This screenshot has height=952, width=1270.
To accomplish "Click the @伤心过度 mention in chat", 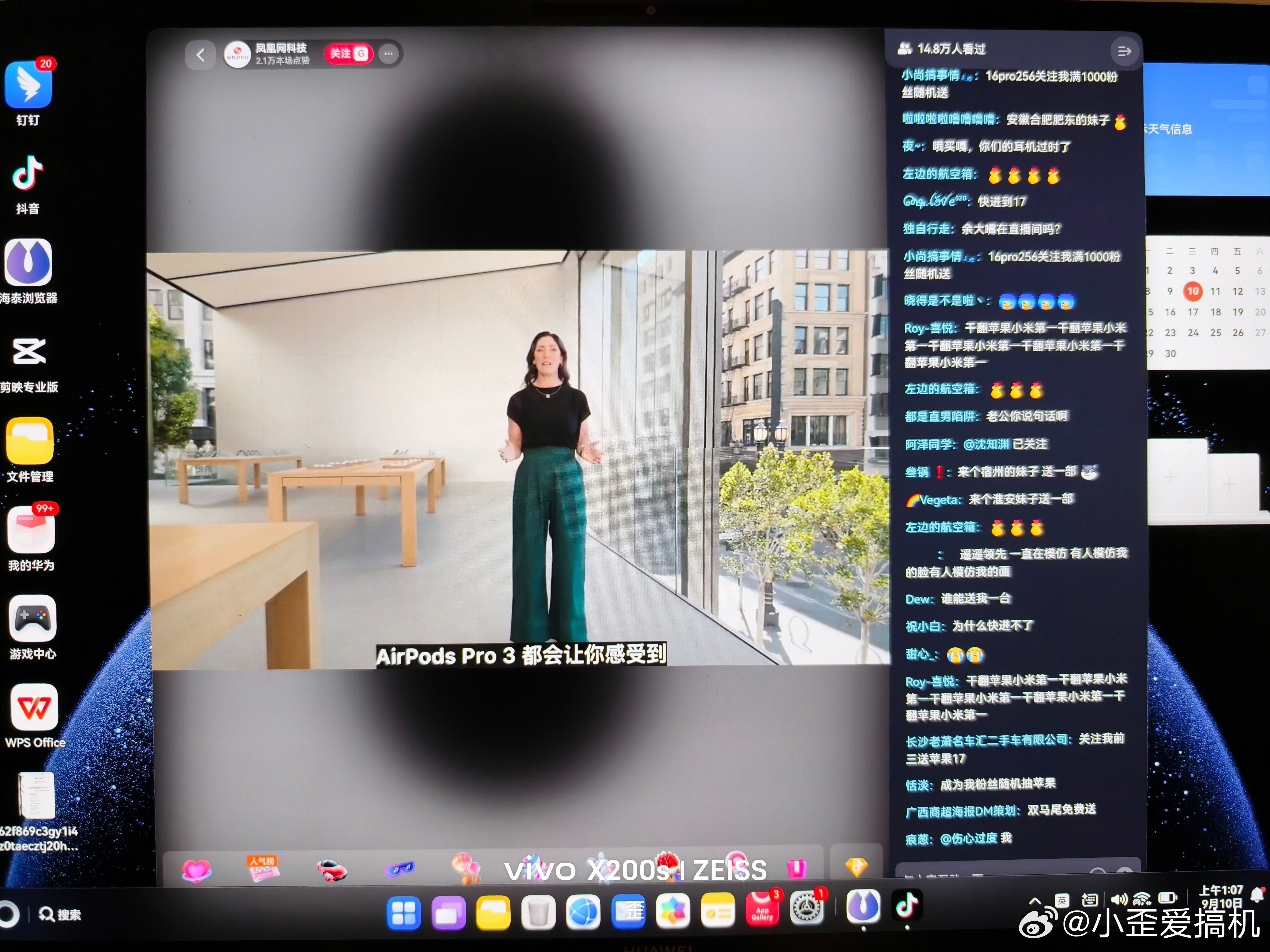I will (968, 839).
